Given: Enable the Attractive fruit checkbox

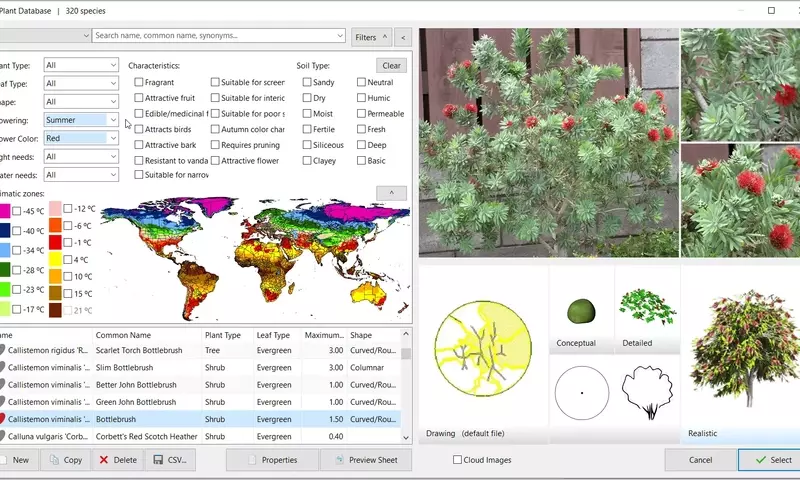Looking at the screenshot, I should click(x=139, y=98).
